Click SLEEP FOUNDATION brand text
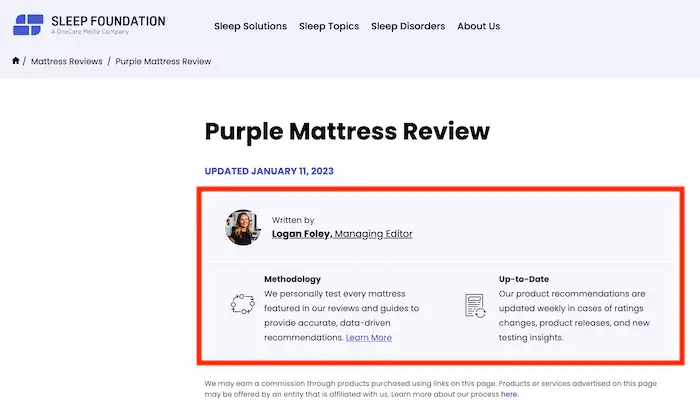The image size is (700, 414). pyautogui.click(x=108, y=21)
